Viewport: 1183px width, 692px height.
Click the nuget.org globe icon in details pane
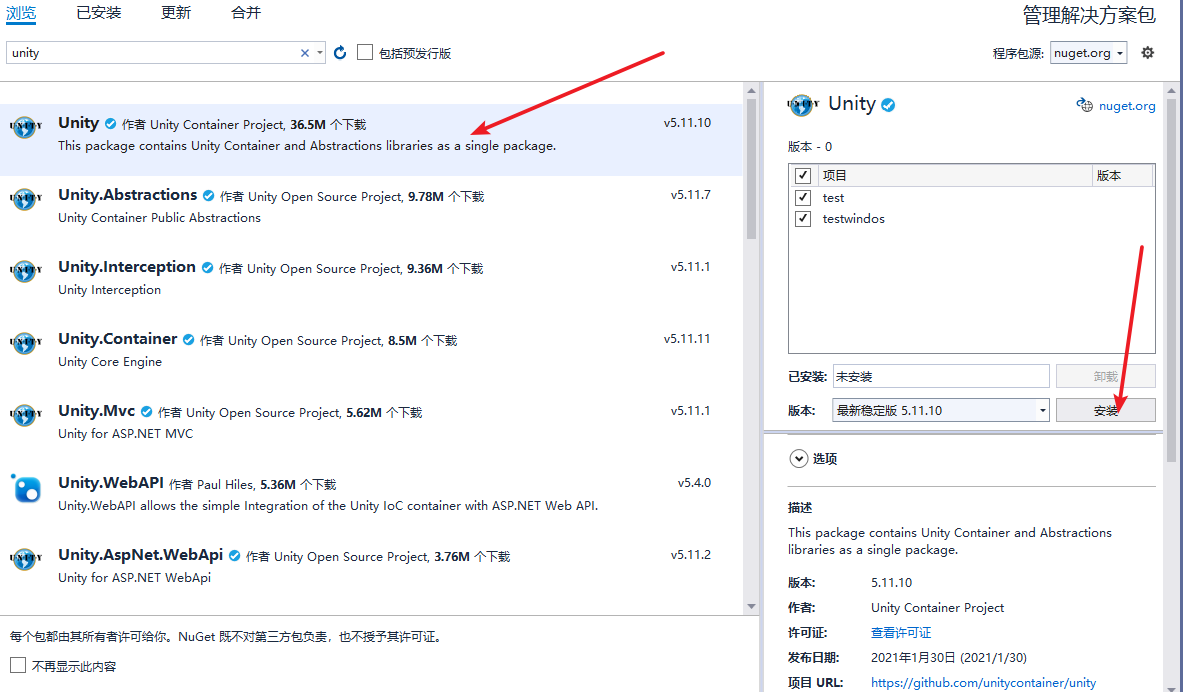(1085, 105)
